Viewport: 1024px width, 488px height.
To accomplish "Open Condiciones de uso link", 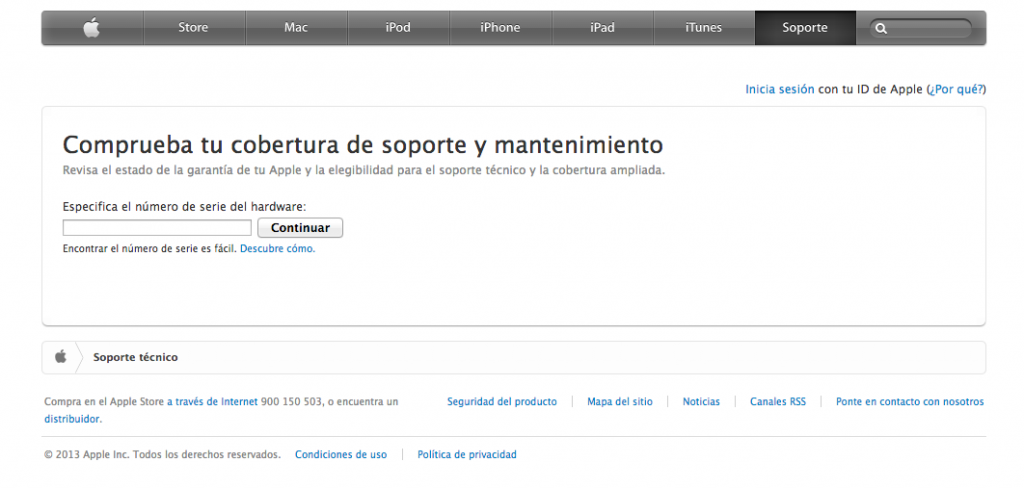I will (341, 454).
